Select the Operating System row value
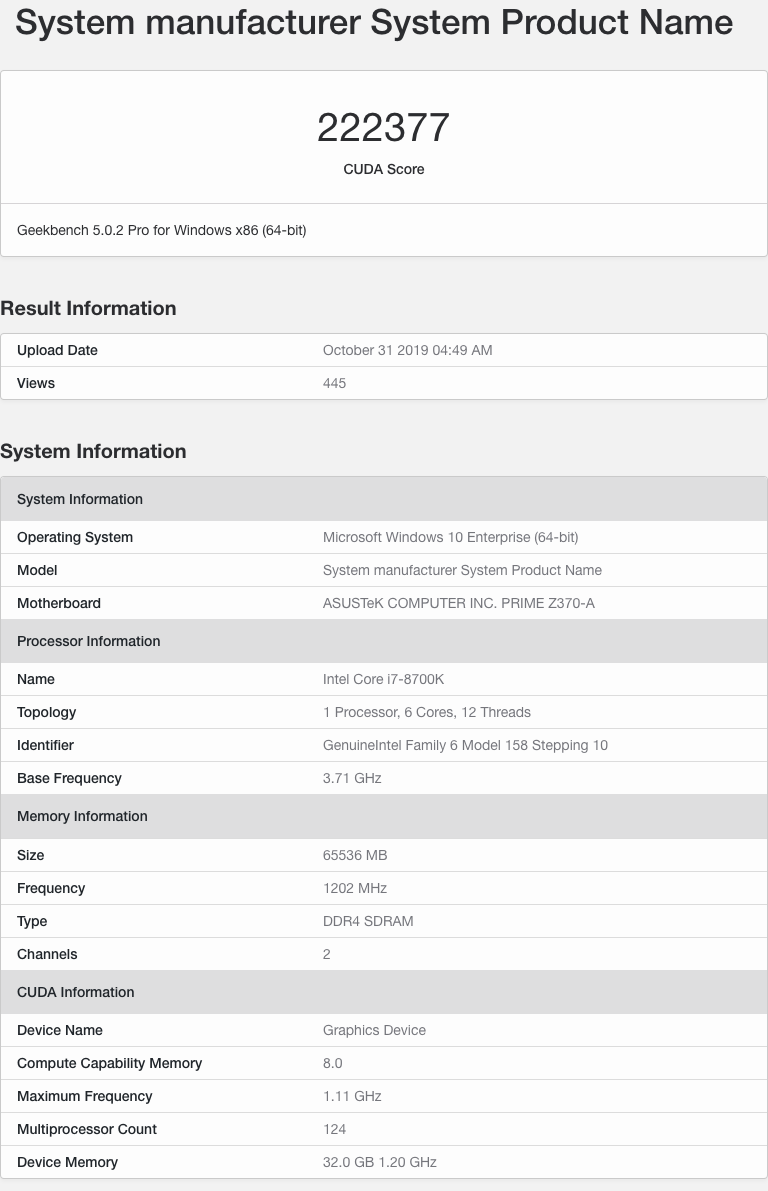 tap(450, 538)
